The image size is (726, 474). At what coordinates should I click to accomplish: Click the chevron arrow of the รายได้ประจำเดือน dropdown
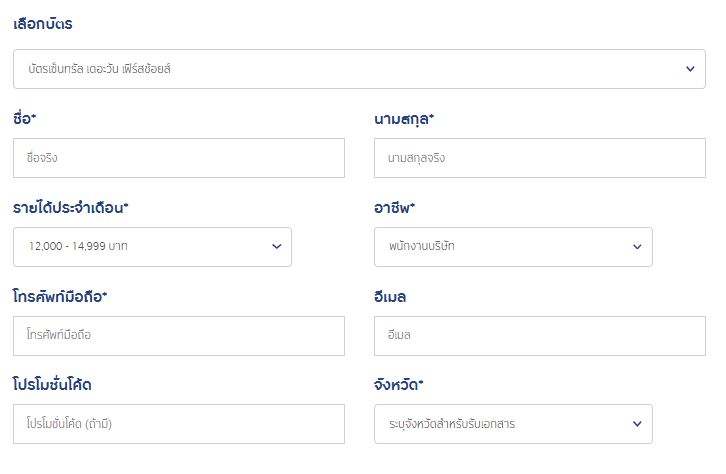(277, 247)
